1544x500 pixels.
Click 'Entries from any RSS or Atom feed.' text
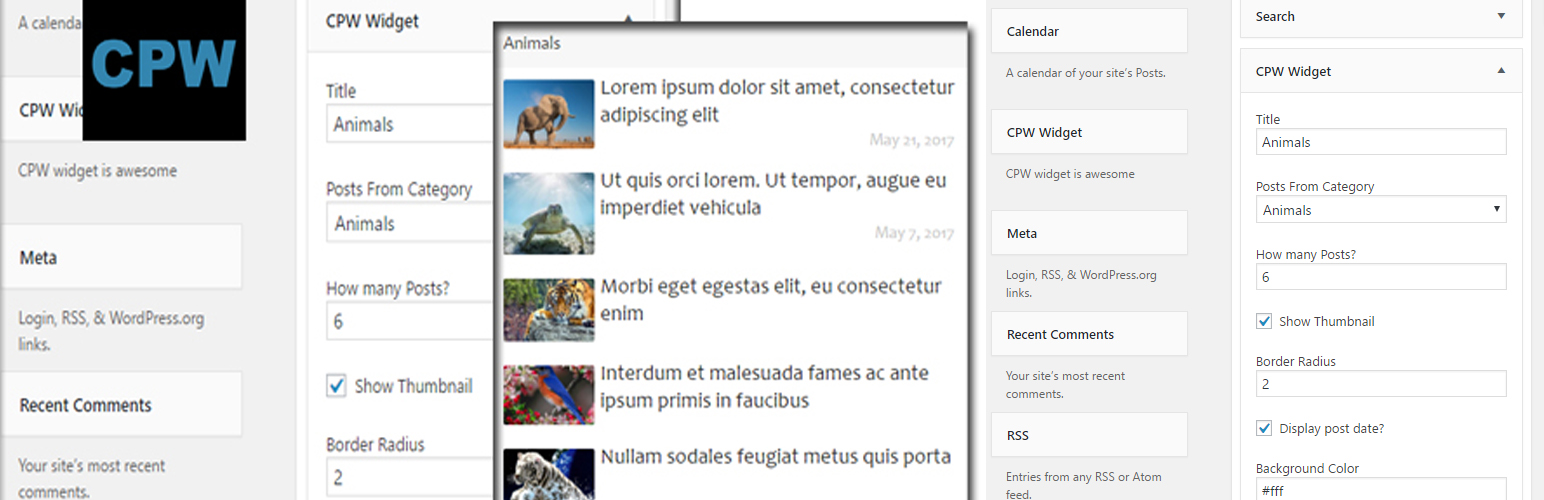[1084, 486]
